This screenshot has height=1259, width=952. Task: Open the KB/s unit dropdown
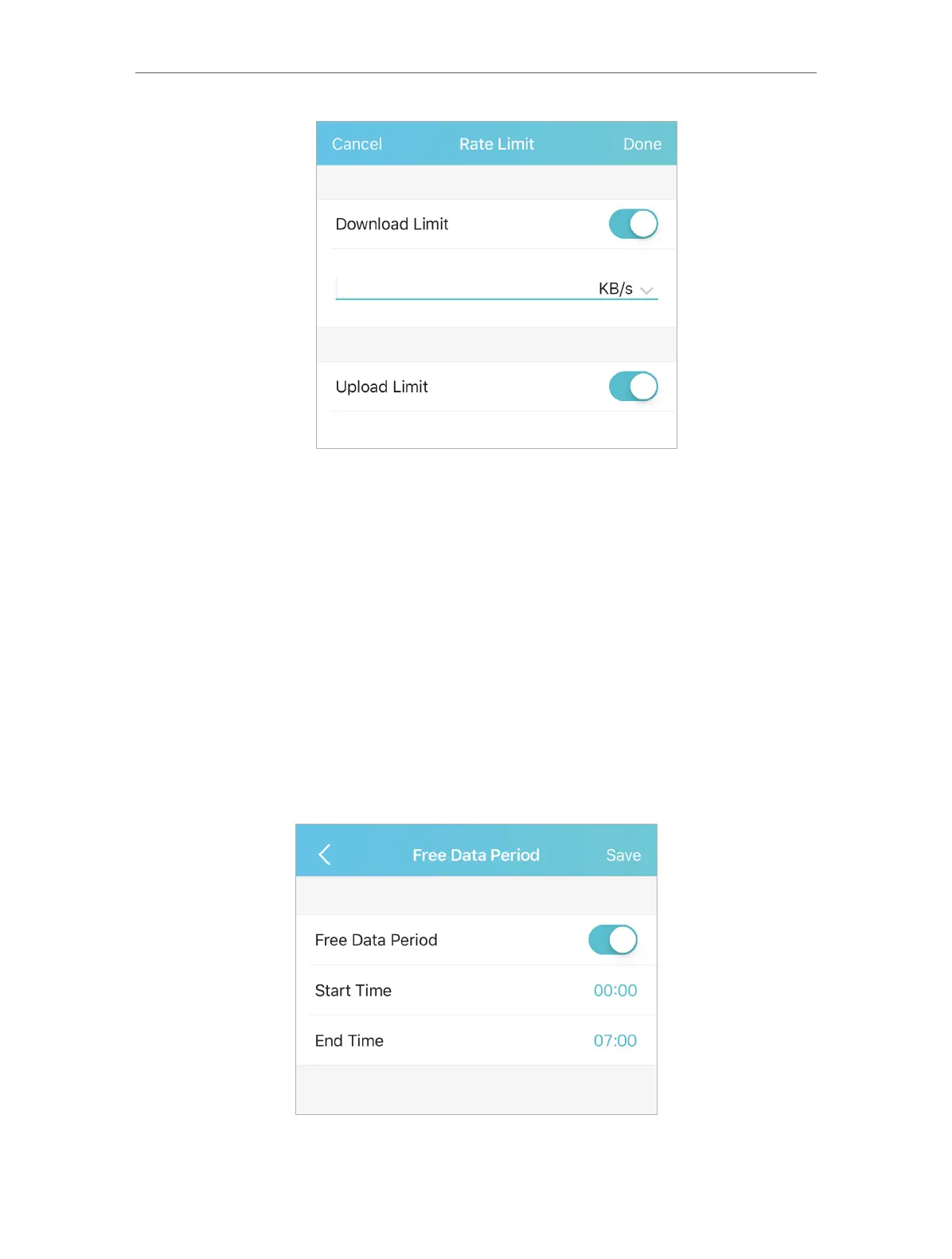616,289
